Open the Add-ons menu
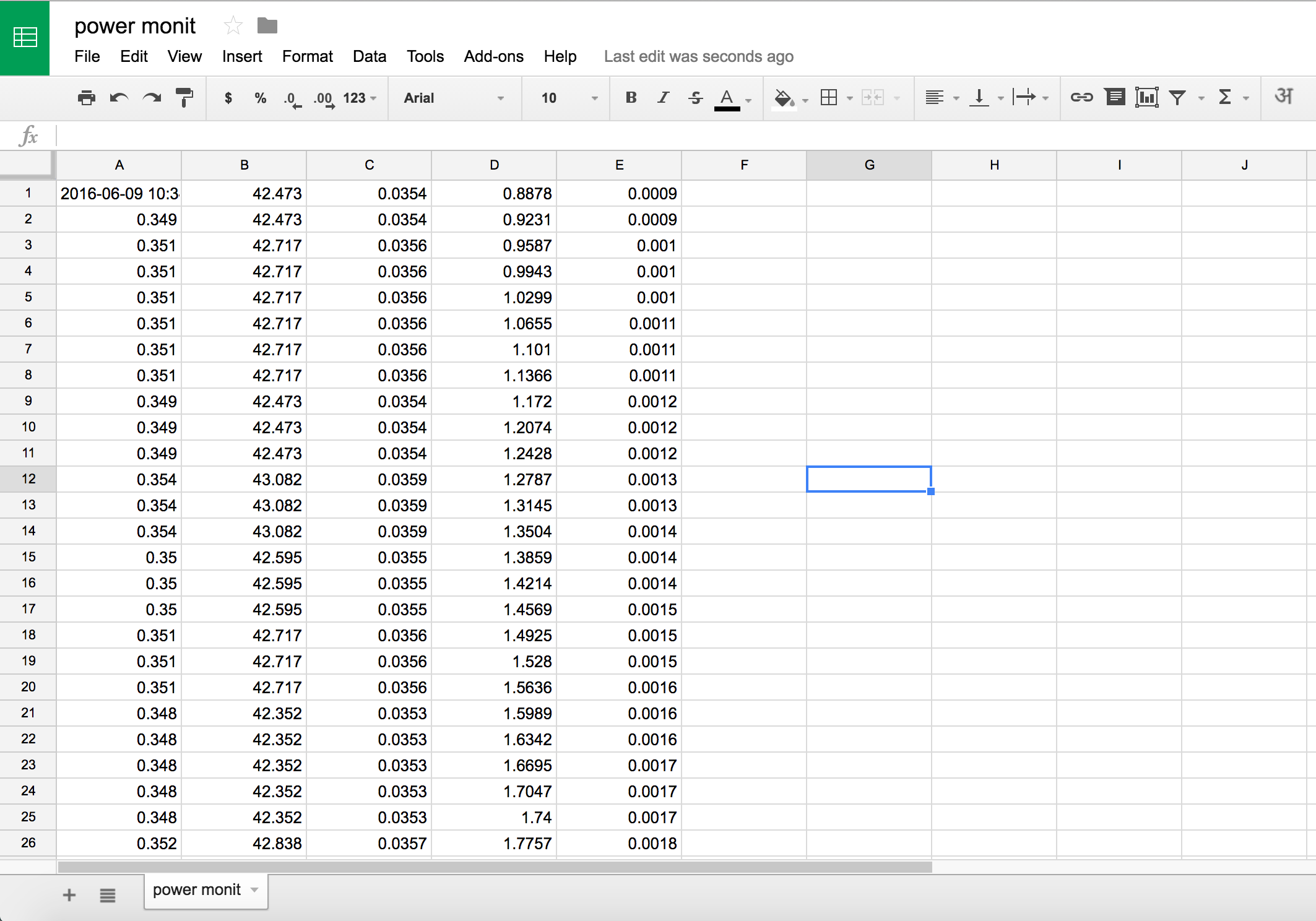The height and width of the screenshot is (921, 1316). 493,56
